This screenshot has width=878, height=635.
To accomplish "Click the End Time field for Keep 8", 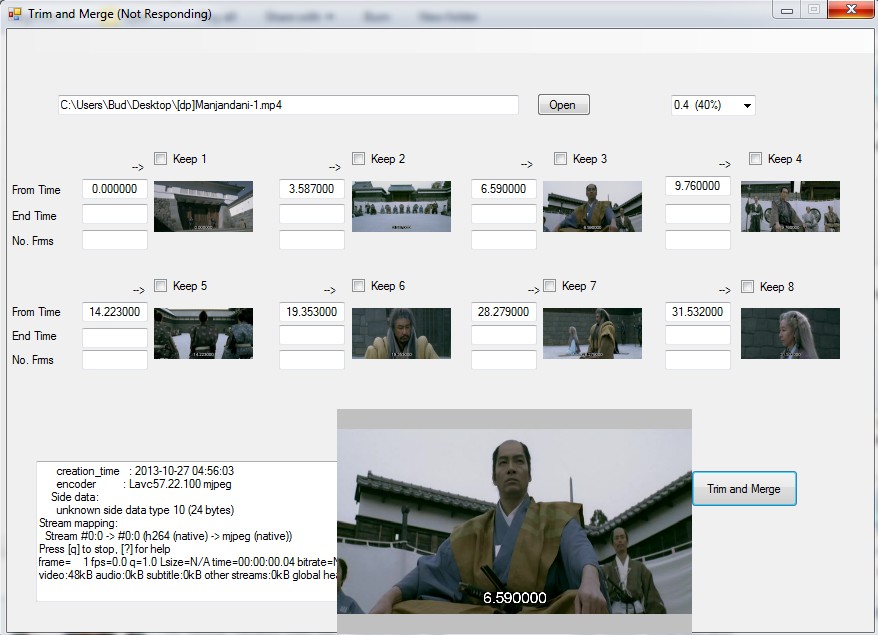I will 698,335.
